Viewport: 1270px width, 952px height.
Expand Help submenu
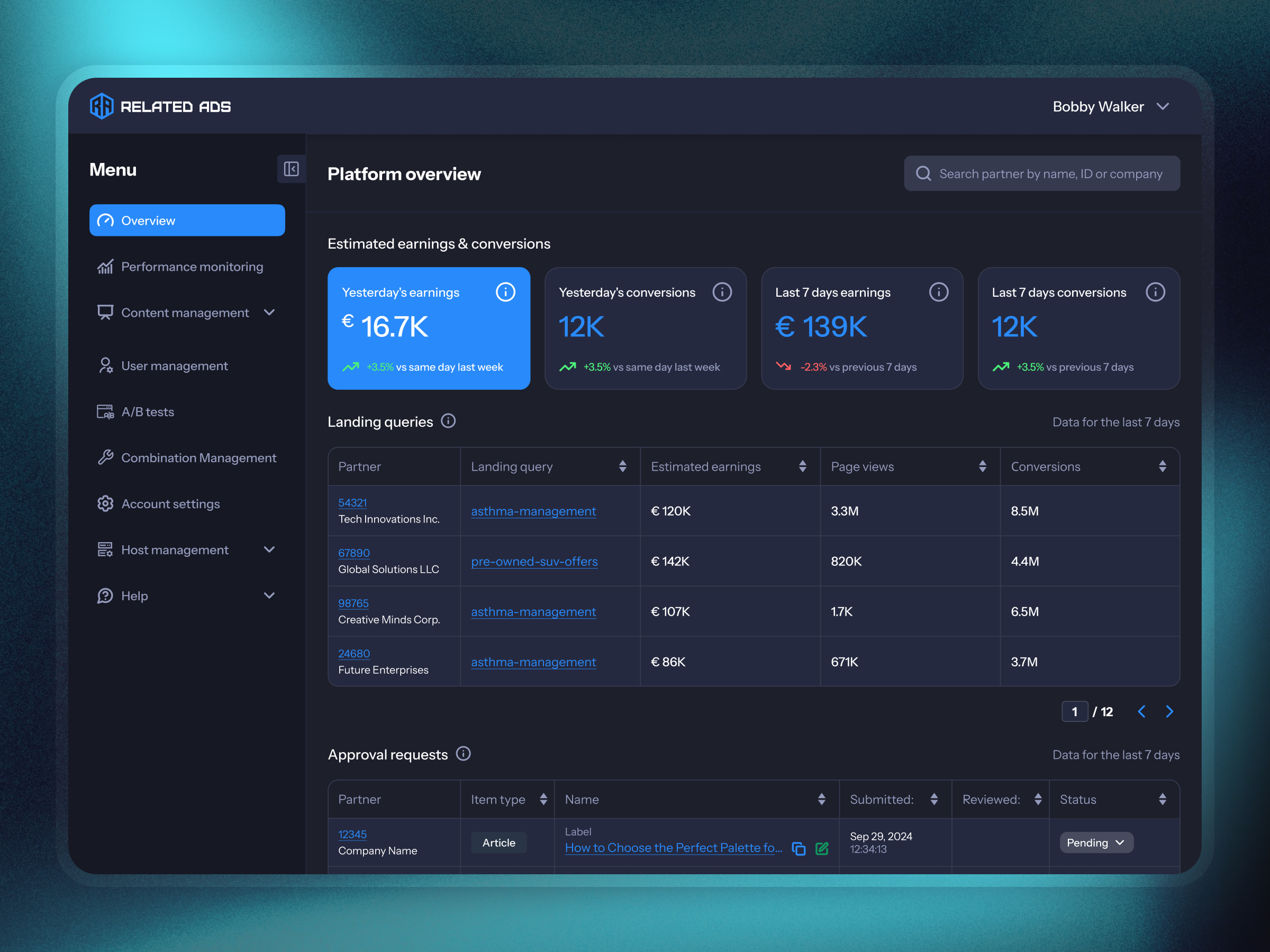(269, 596)
